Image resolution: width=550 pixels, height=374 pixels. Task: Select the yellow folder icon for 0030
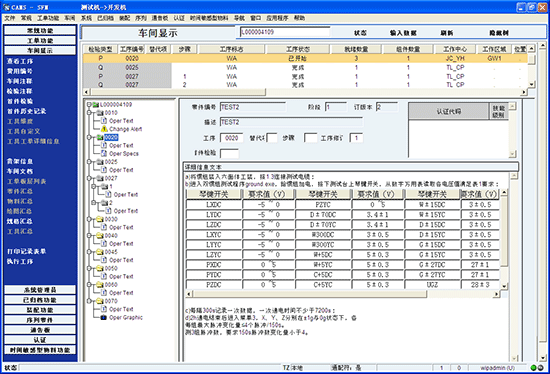point(100,219)
